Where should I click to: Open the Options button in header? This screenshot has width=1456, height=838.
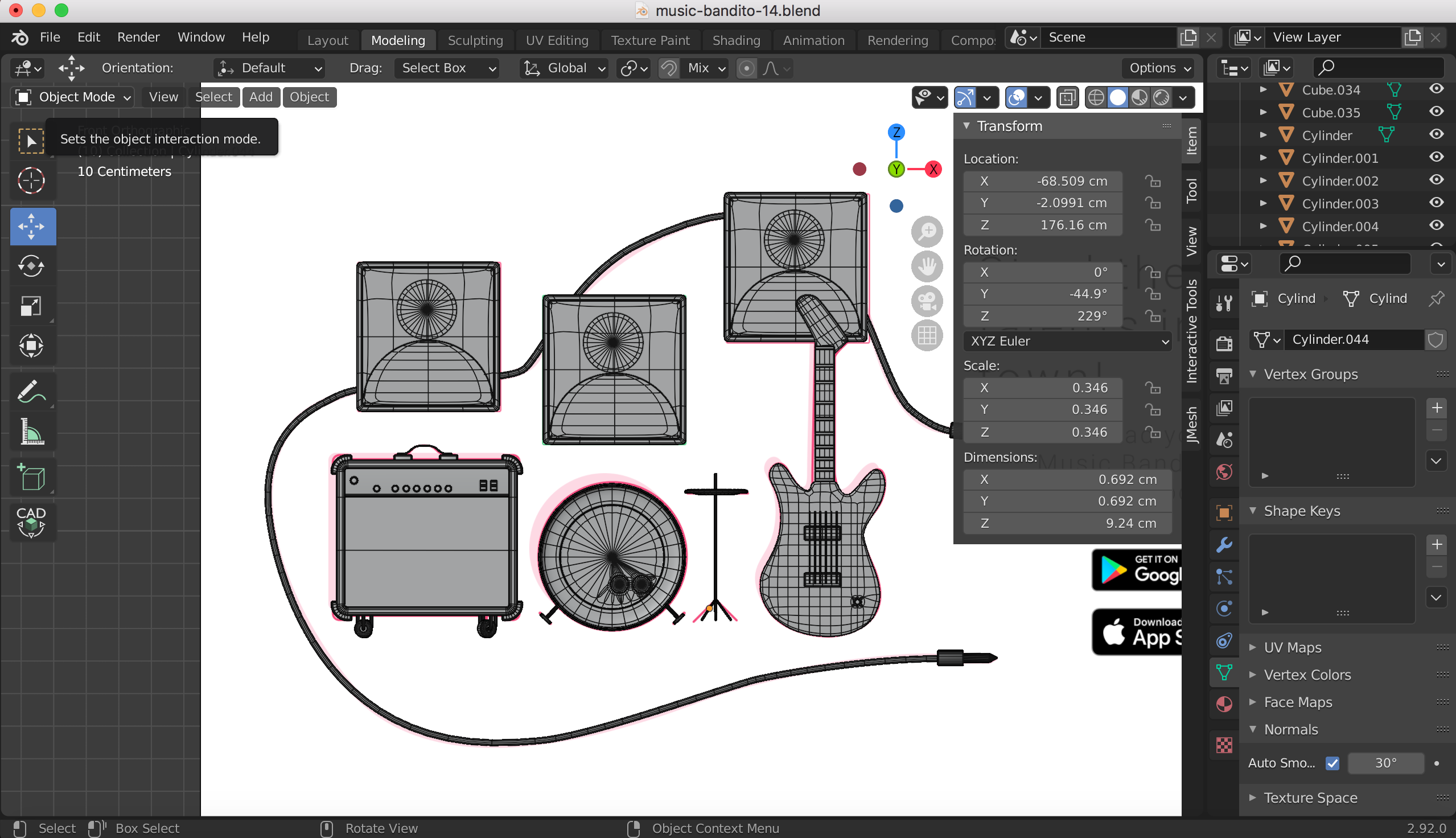[x=1159, y=68]
